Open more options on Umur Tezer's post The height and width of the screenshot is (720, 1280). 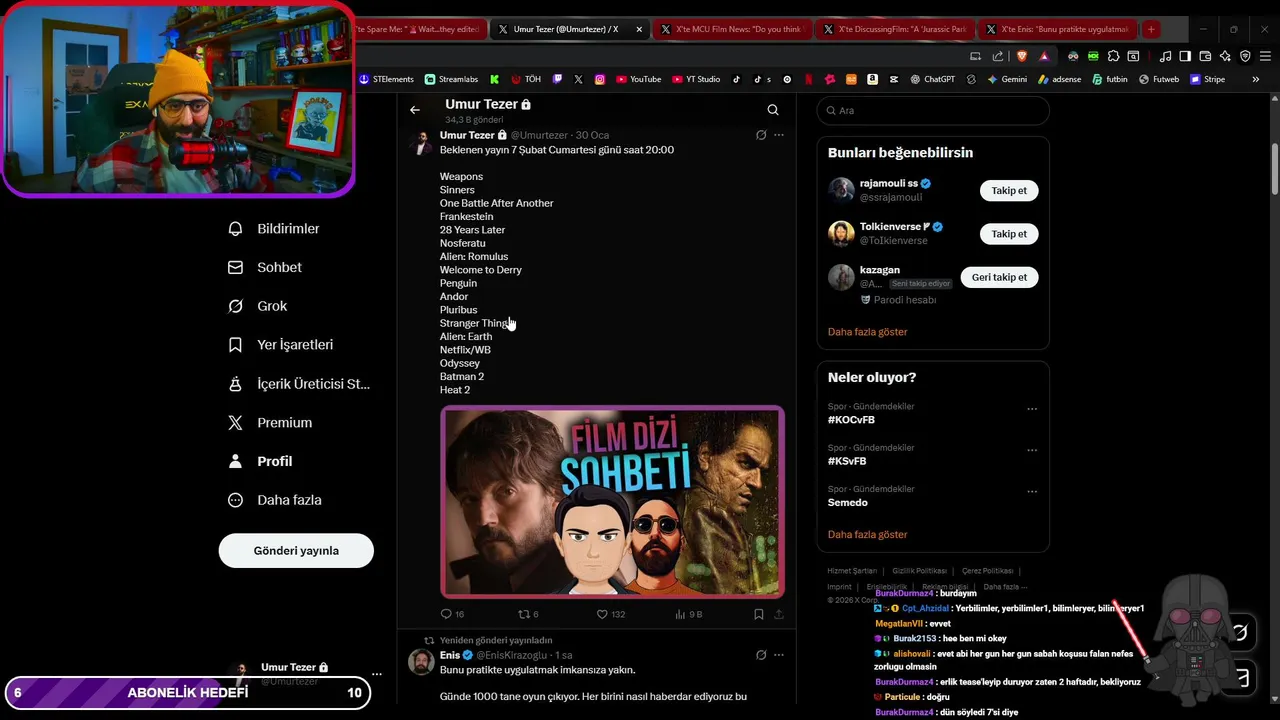point(779,135)
